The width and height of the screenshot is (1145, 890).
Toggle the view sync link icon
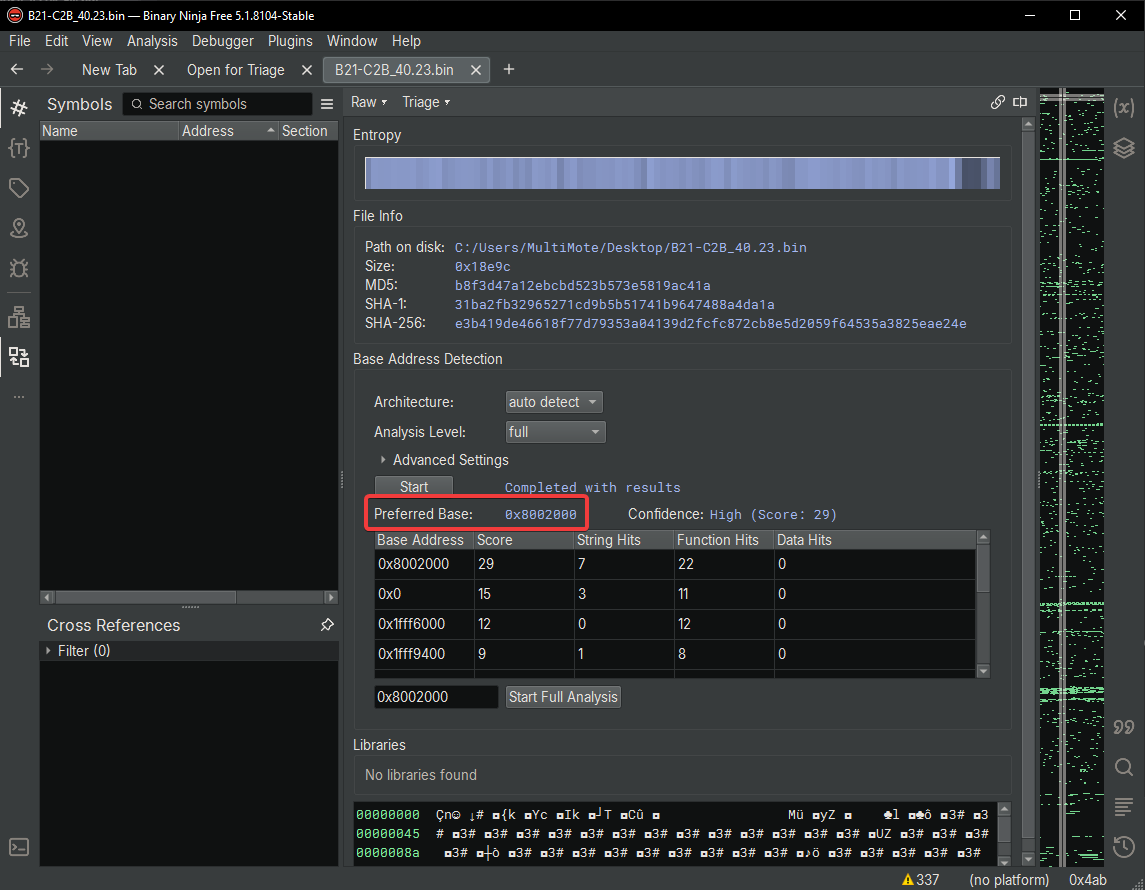(x=997, y=102)
